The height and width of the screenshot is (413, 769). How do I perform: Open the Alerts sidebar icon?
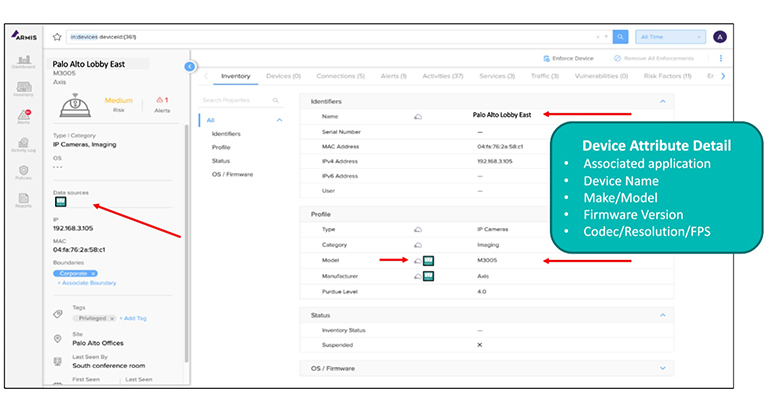[x=24, y=117]
